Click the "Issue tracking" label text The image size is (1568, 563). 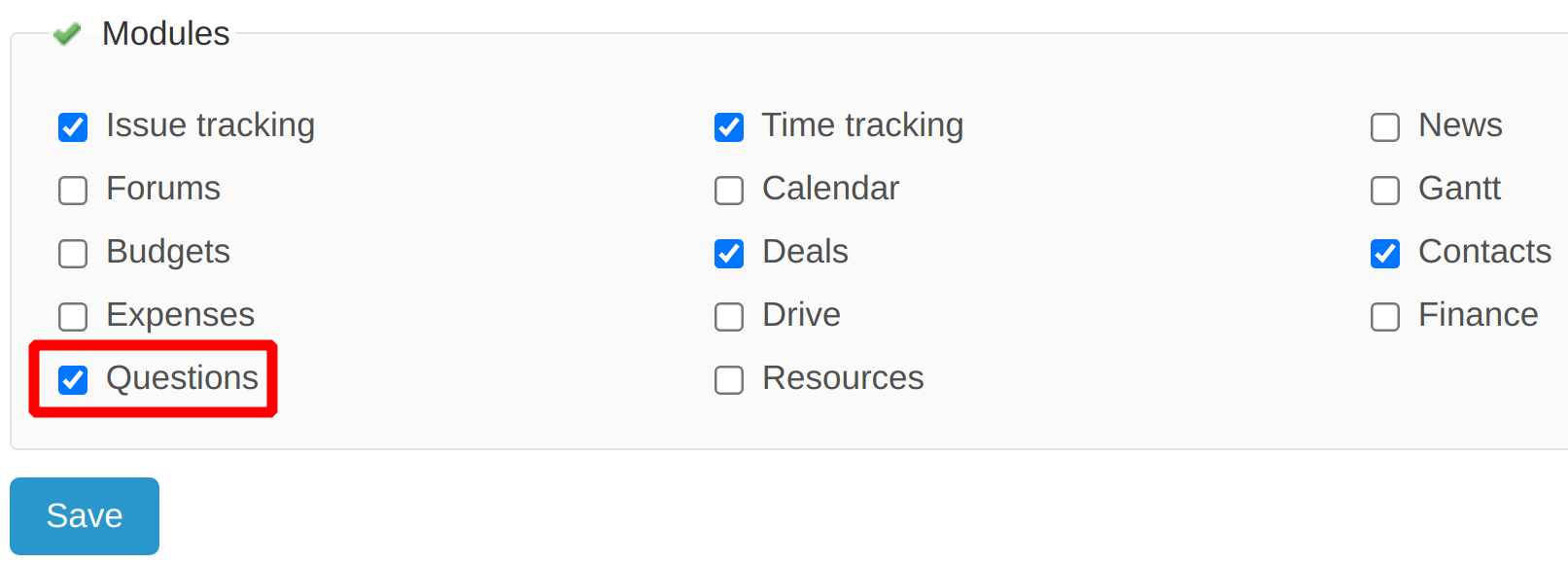pos(210,125)
